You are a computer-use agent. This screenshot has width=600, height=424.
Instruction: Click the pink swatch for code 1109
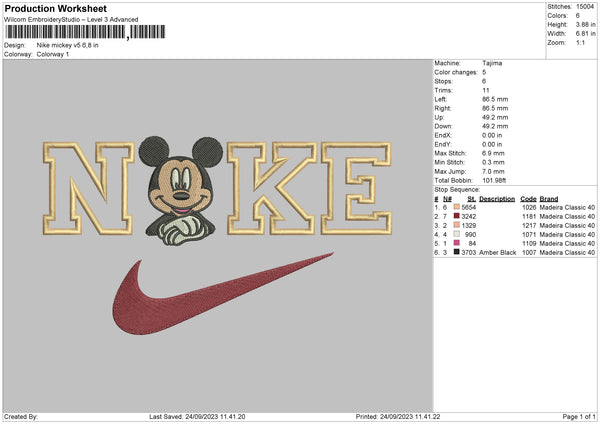coord(456,243)
